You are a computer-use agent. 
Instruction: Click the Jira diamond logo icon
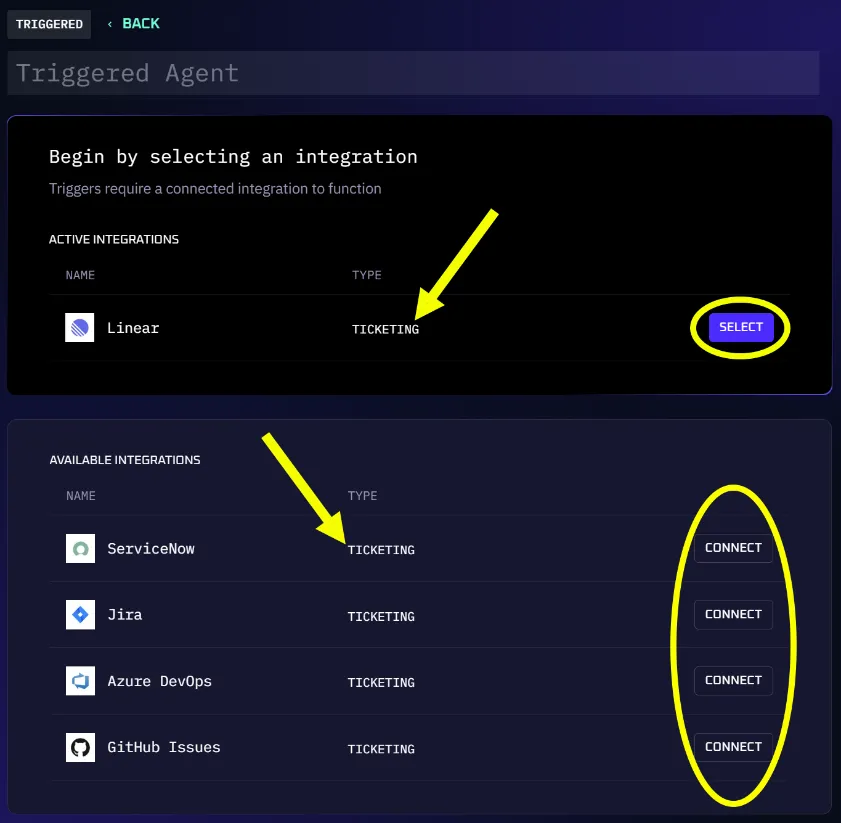tap(80, 615)
